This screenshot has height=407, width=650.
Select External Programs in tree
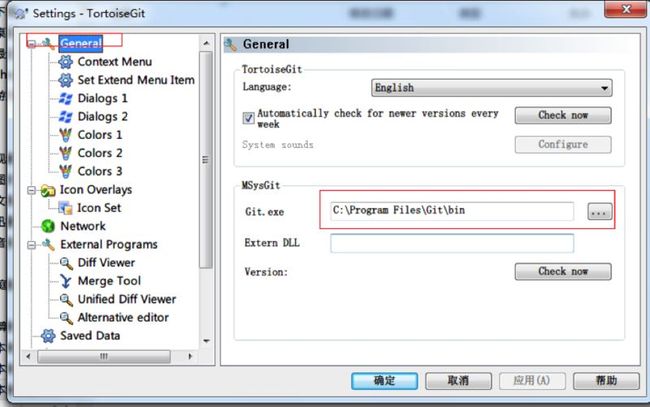(109, 245)
